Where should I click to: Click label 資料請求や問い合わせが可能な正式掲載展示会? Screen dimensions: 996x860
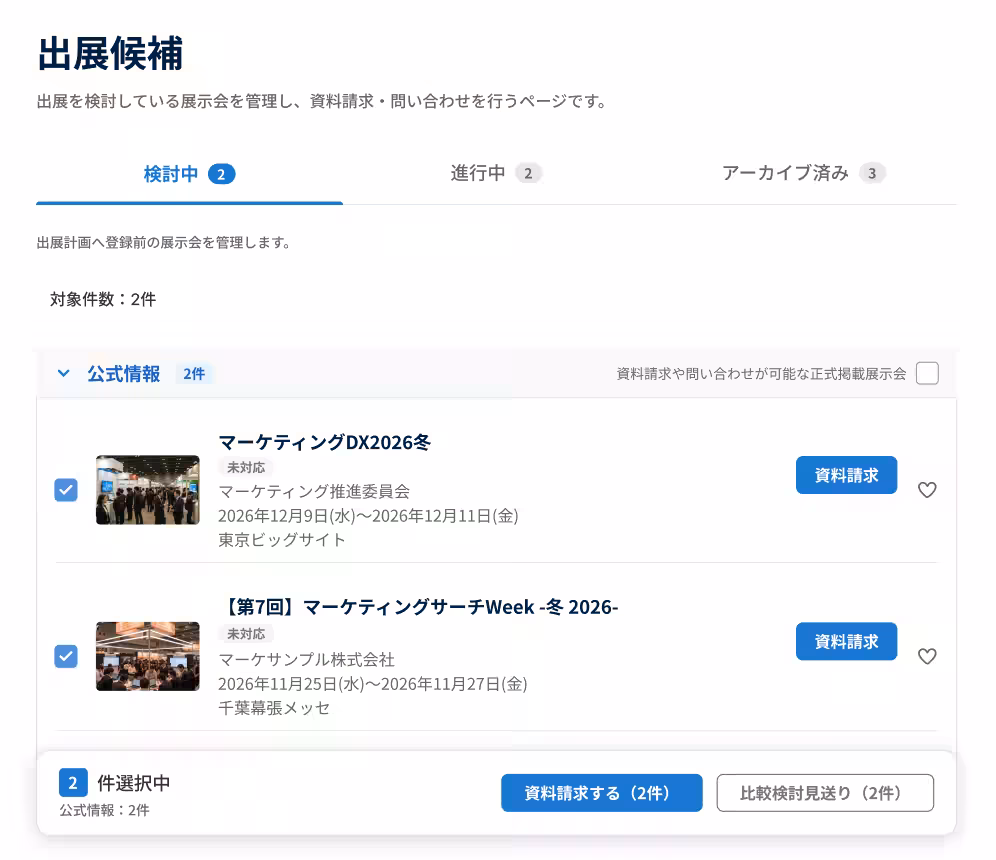coord(762,374)
